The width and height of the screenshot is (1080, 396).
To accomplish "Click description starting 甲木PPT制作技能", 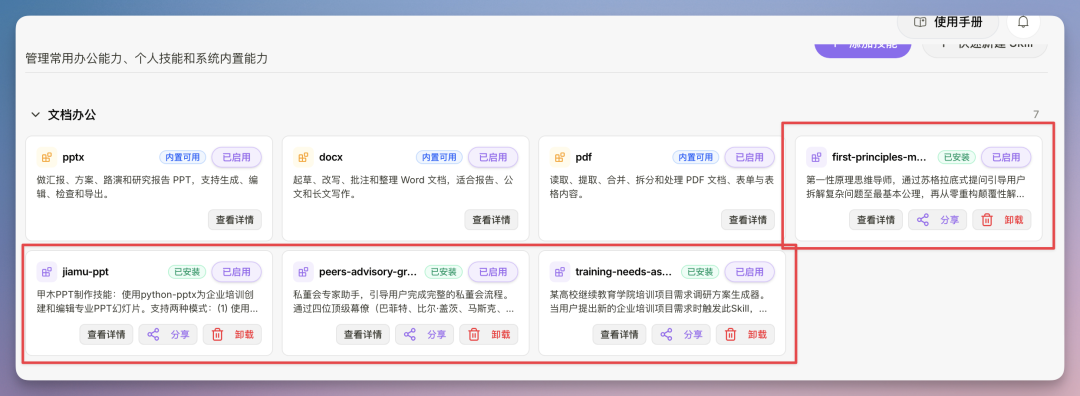I will 148,301.
